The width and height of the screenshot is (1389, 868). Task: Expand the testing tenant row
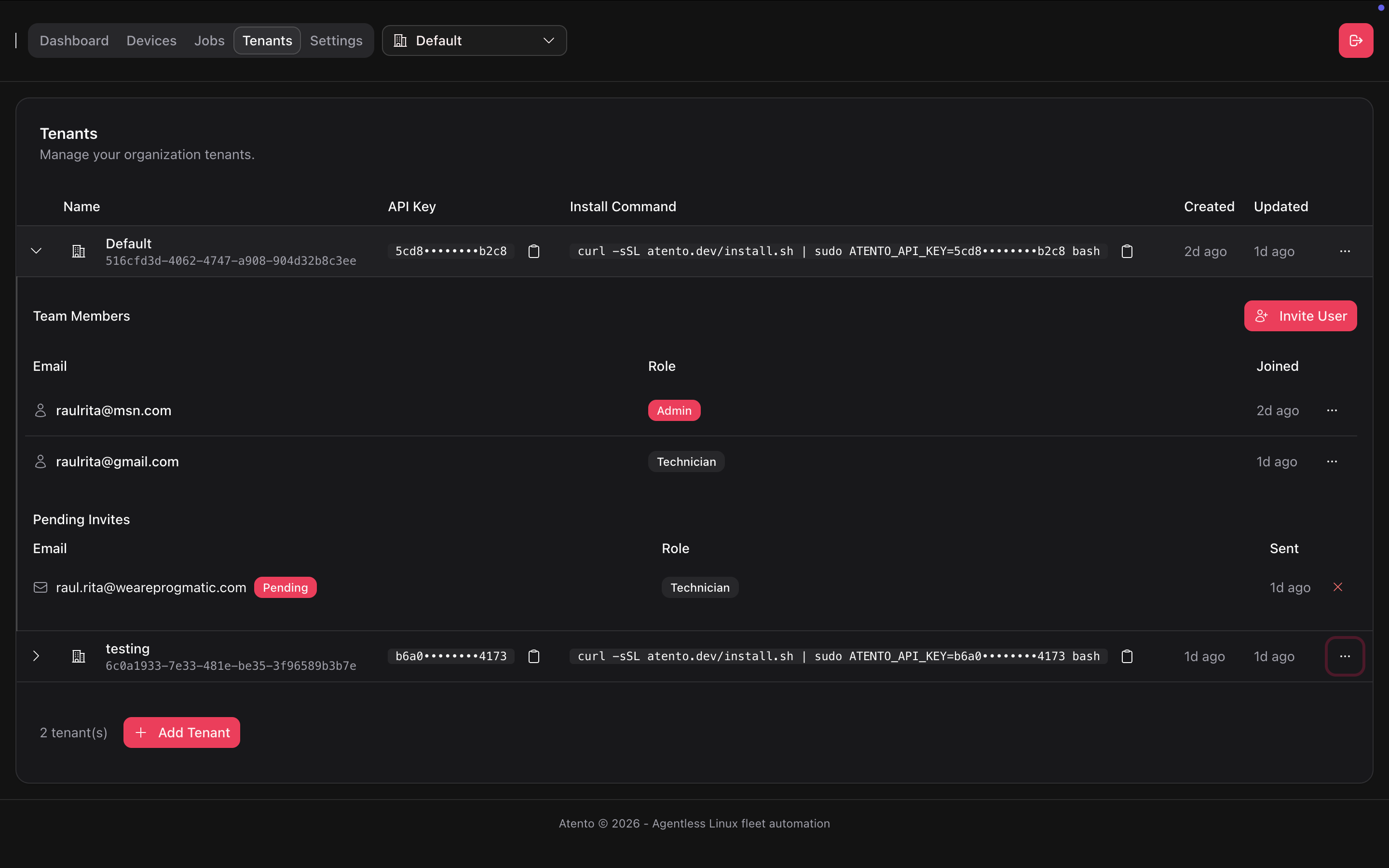(36, 656)
